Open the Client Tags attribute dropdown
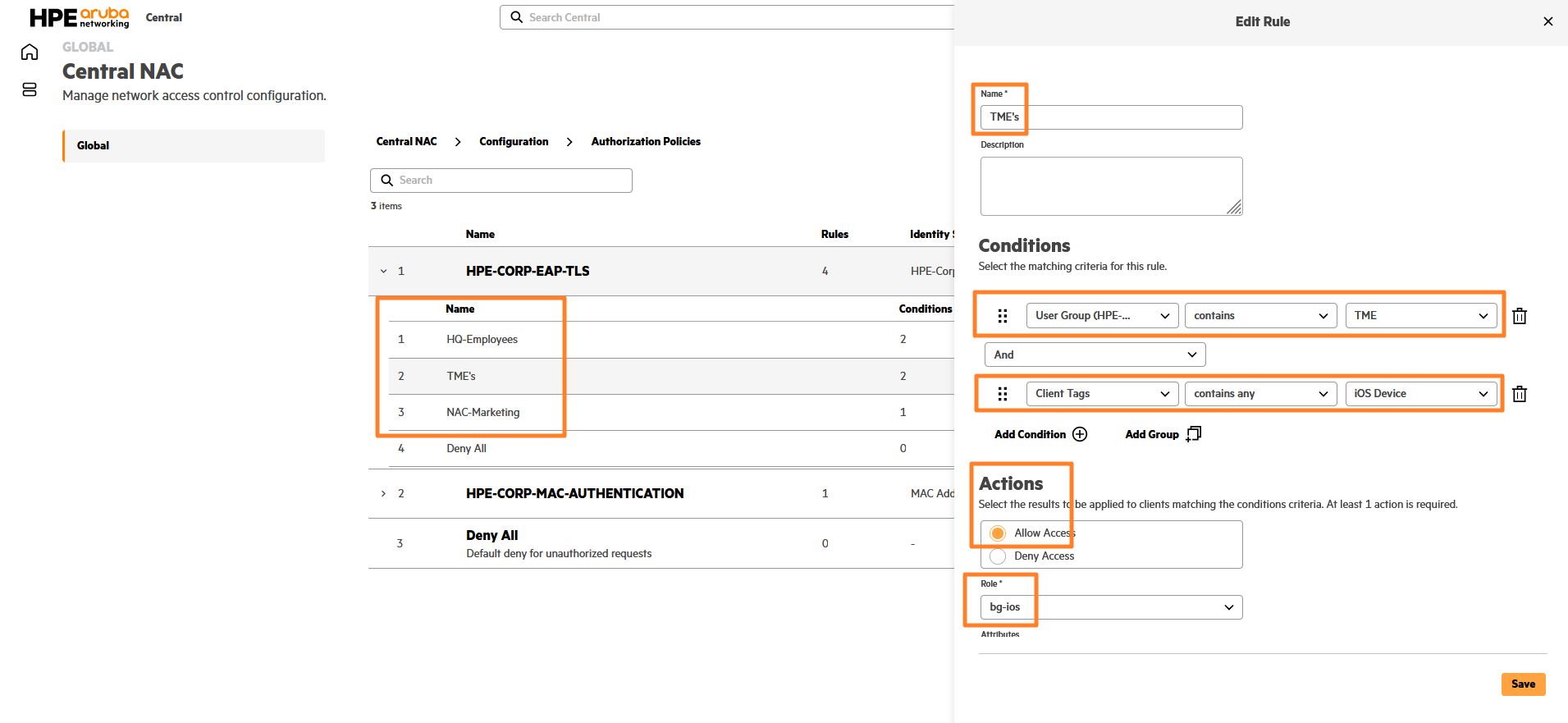The width and height of the screenshot is (1568, 723). click(1102, 394)
